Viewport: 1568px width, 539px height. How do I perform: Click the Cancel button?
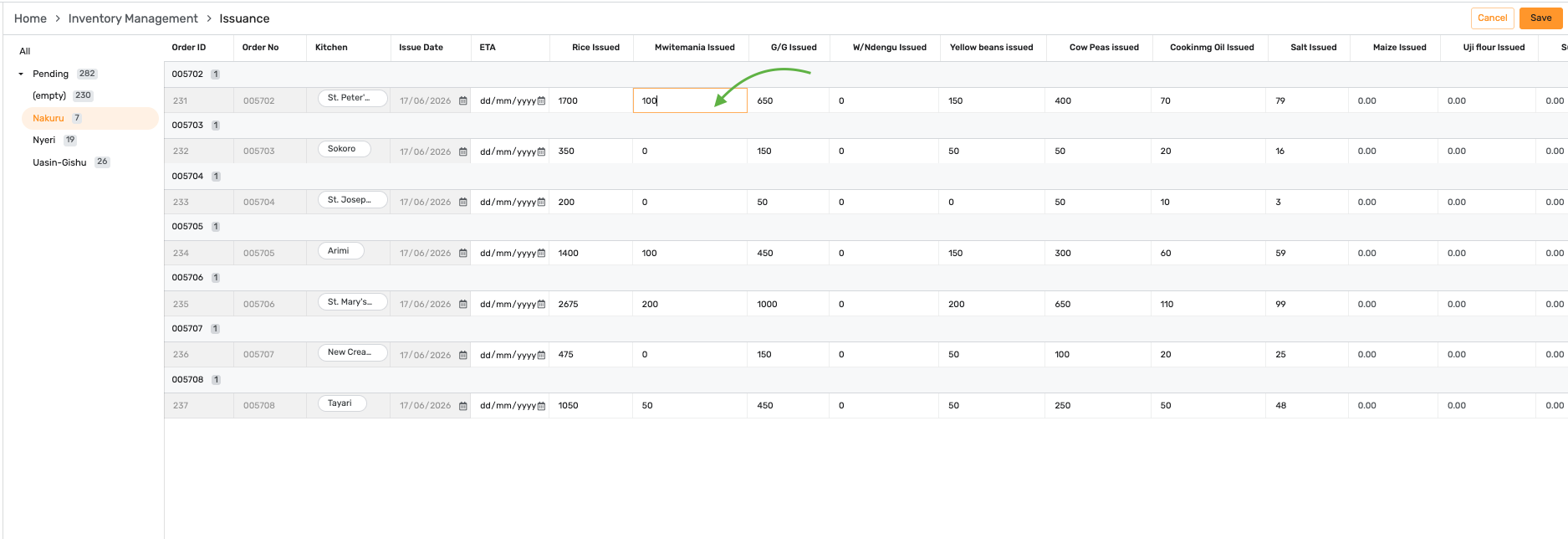tap(1492, 18)
